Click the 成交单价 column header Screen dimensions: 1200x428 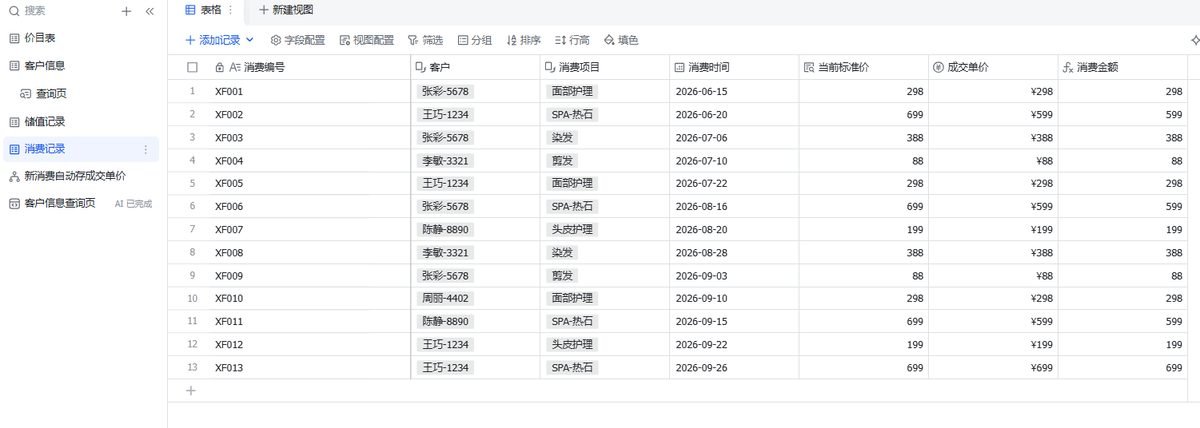pyautogui.click(x=993, y=67)
